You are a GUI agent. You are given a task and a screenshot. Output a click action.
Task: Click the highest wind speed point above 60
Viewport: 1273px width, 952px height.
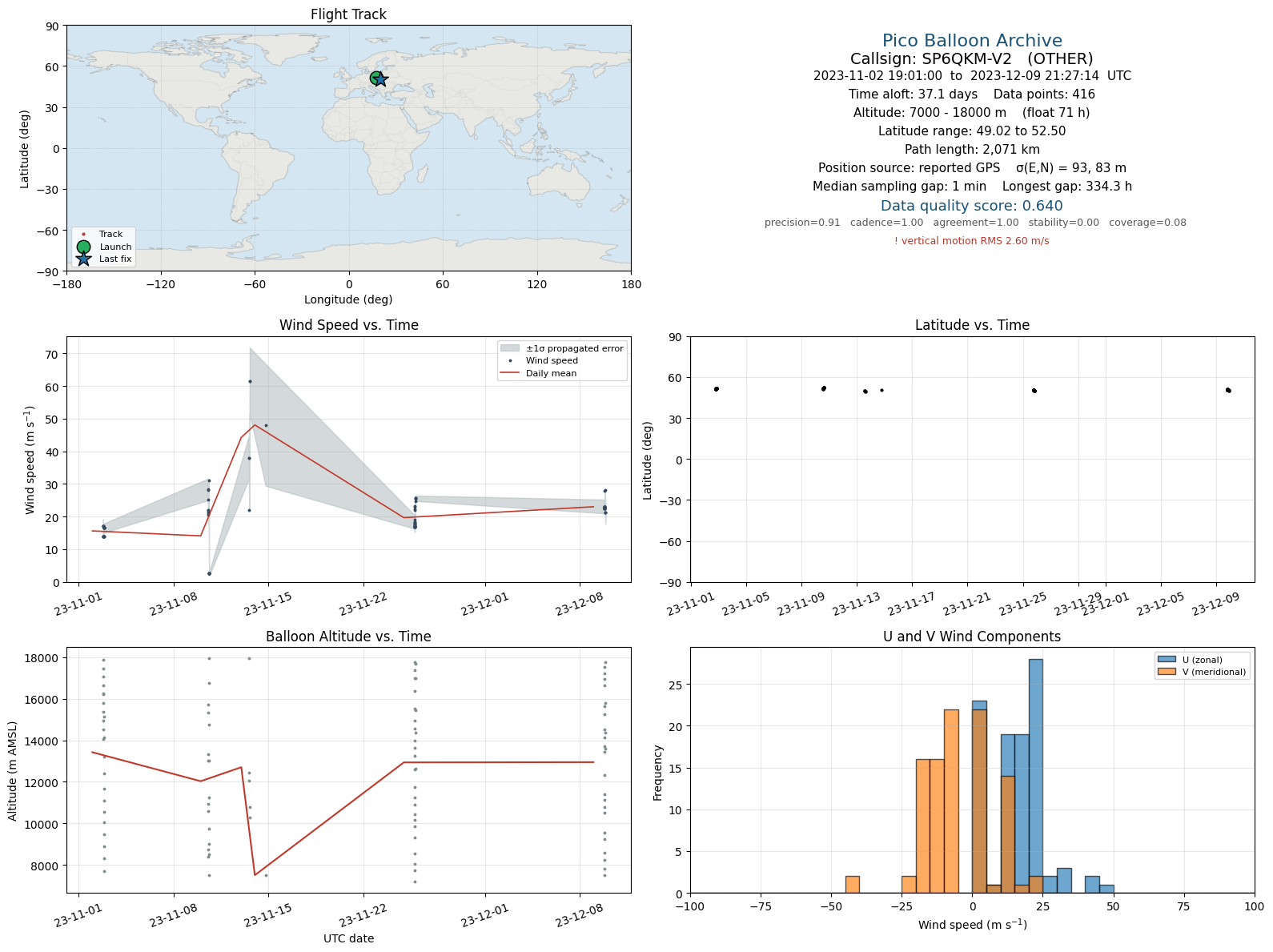tap(250, 381)
